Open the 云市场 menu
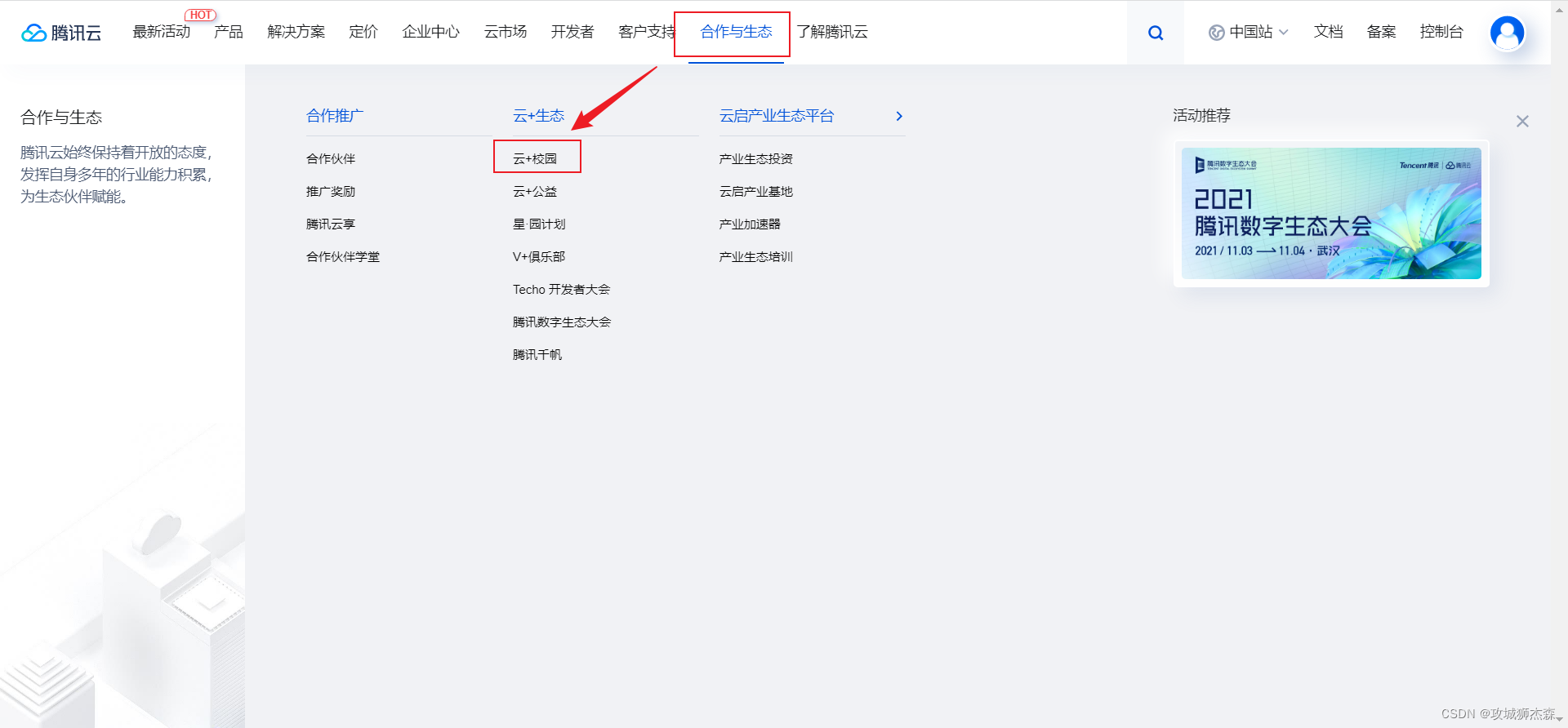The width and height of the screenshot is (1568, 728). pos(506,32)
